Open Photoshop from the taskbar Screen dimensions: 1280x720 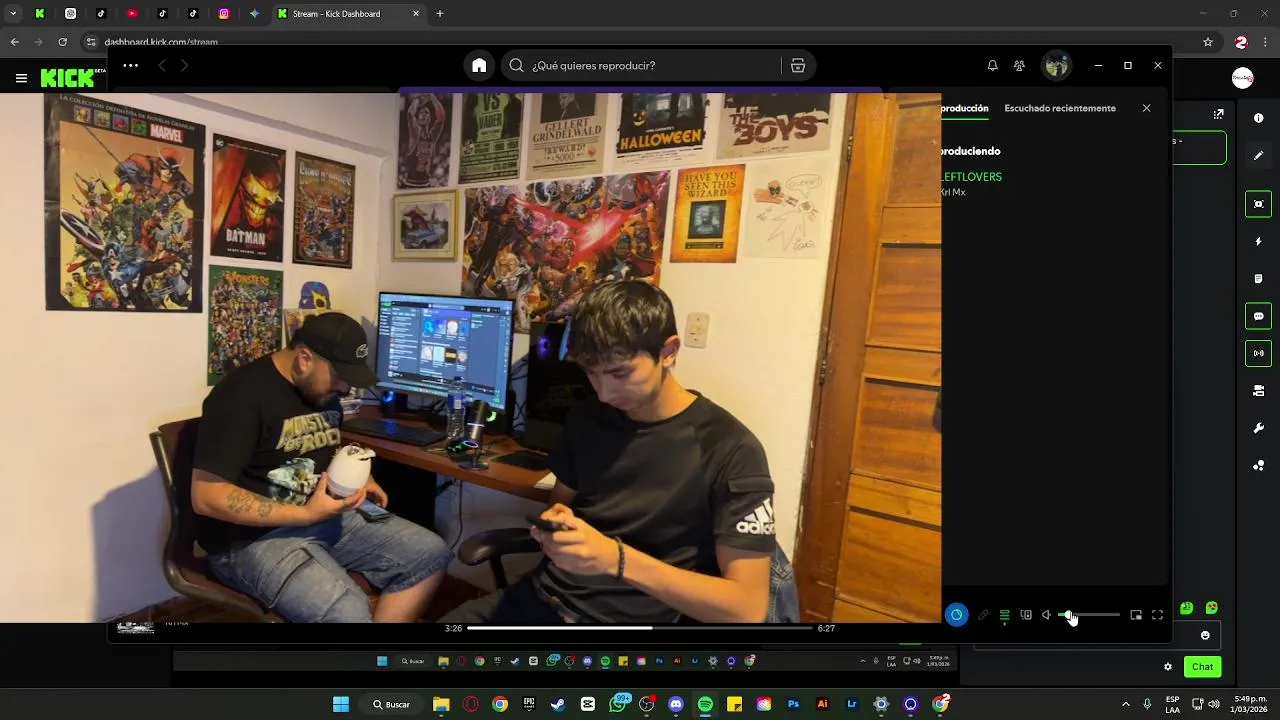[793, 704]
